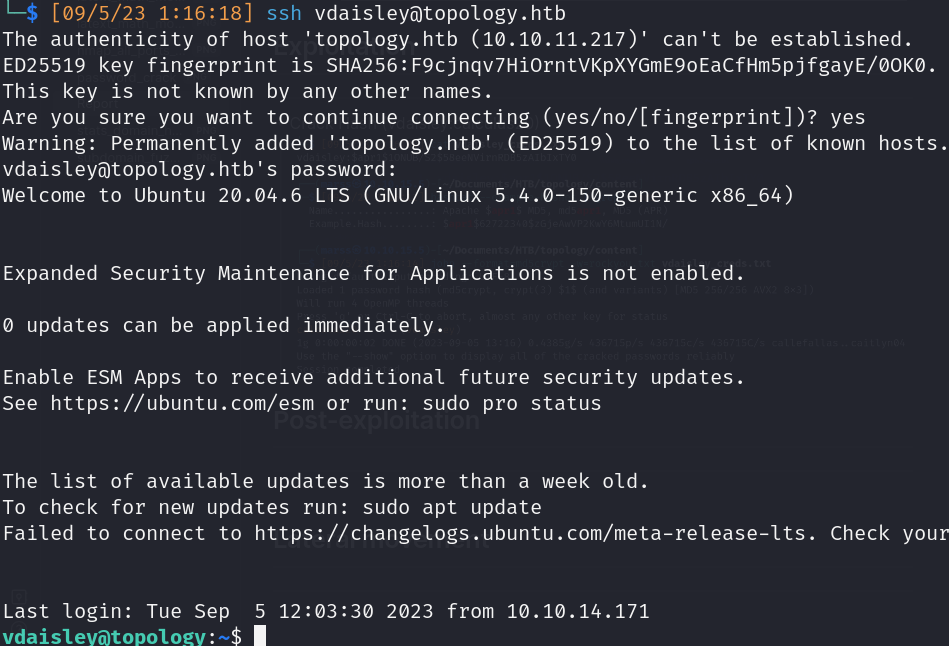Click the last login IP 10.10.14.171
949x646 pixels.
(x=578, y=611)
